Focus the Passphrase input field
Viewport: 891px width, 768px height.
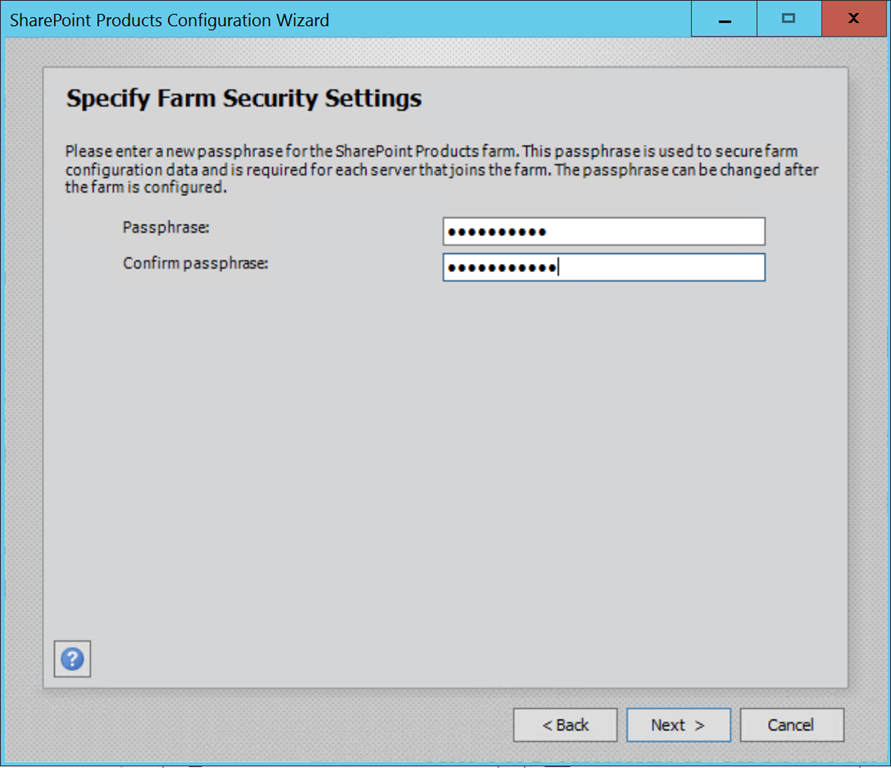(x=604, y=231)
